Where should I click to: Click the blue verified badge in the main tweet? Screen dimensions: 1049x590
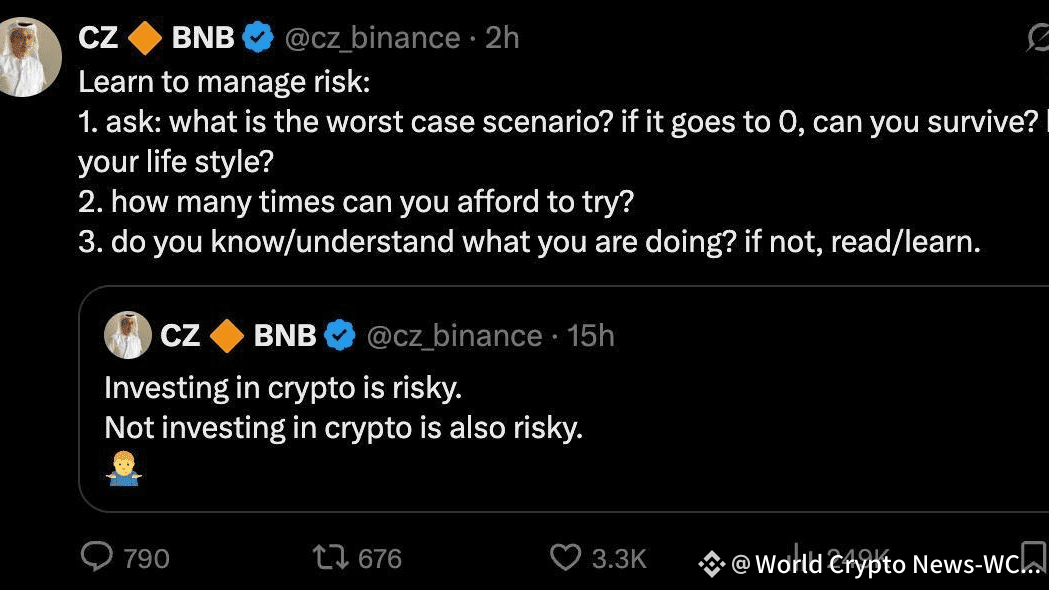[x=259, y=38]
